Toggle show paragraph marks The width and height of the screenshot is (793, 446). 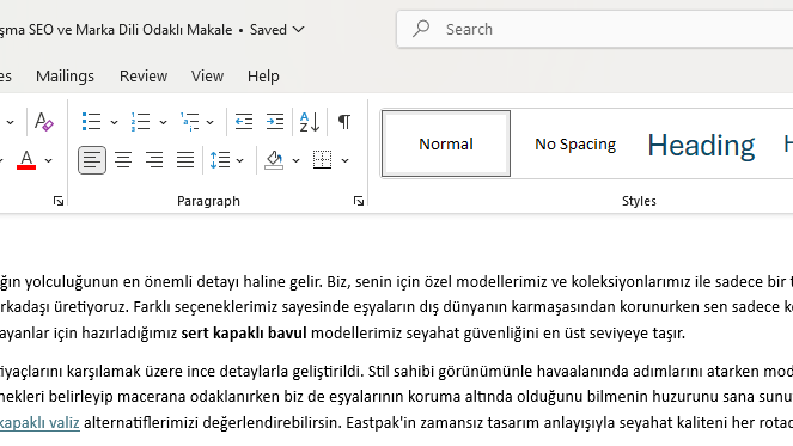[344, 122]
